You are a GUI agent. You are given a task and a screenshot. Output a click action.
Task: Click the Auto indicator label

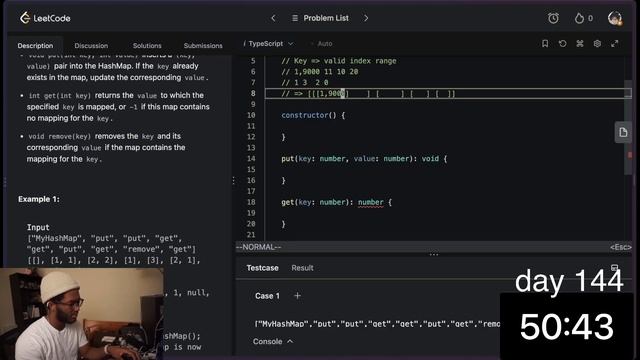(324, 44)
